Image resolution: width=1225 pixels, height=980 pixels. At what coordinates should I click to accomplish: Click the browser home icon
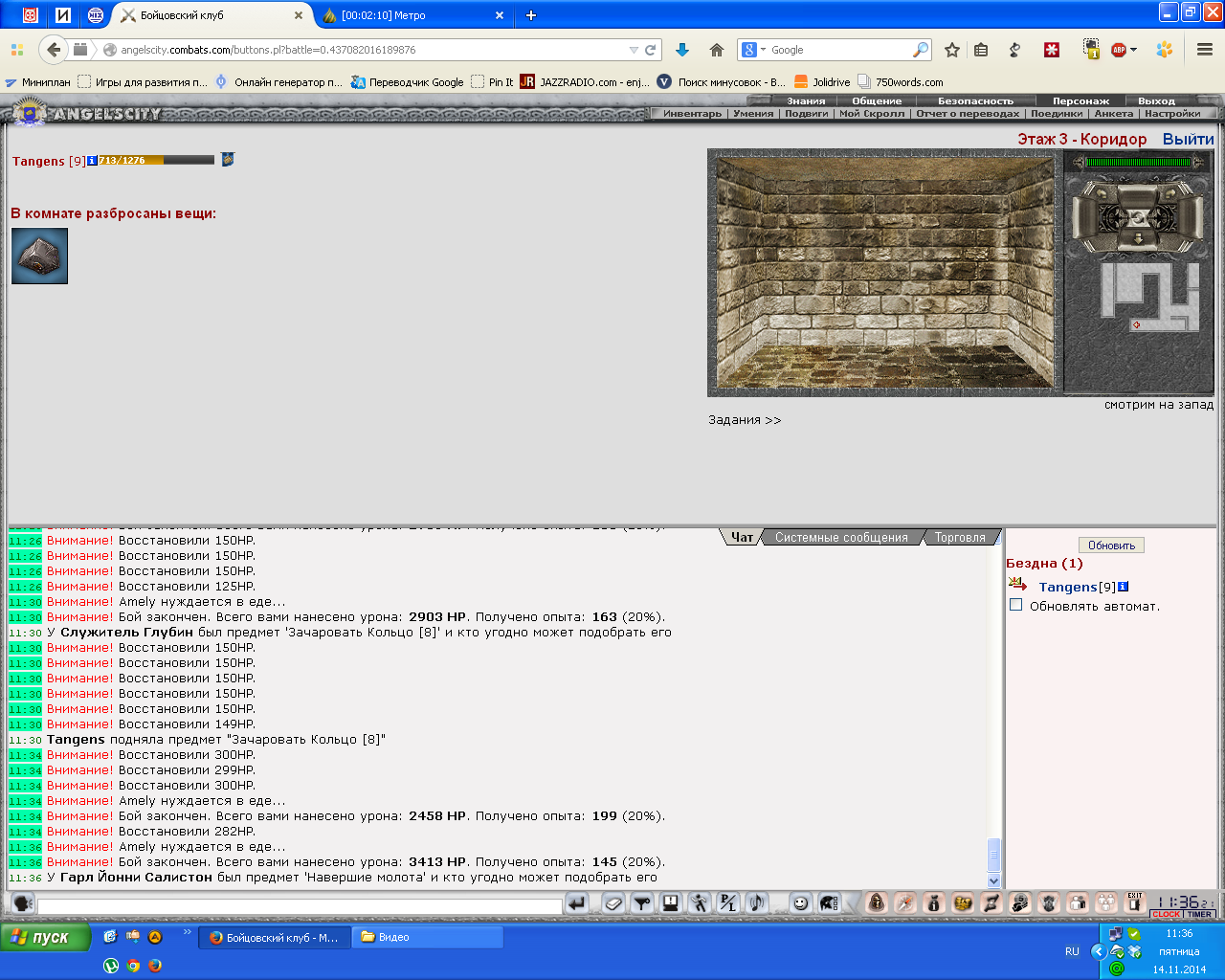click(x=716, y=50)
